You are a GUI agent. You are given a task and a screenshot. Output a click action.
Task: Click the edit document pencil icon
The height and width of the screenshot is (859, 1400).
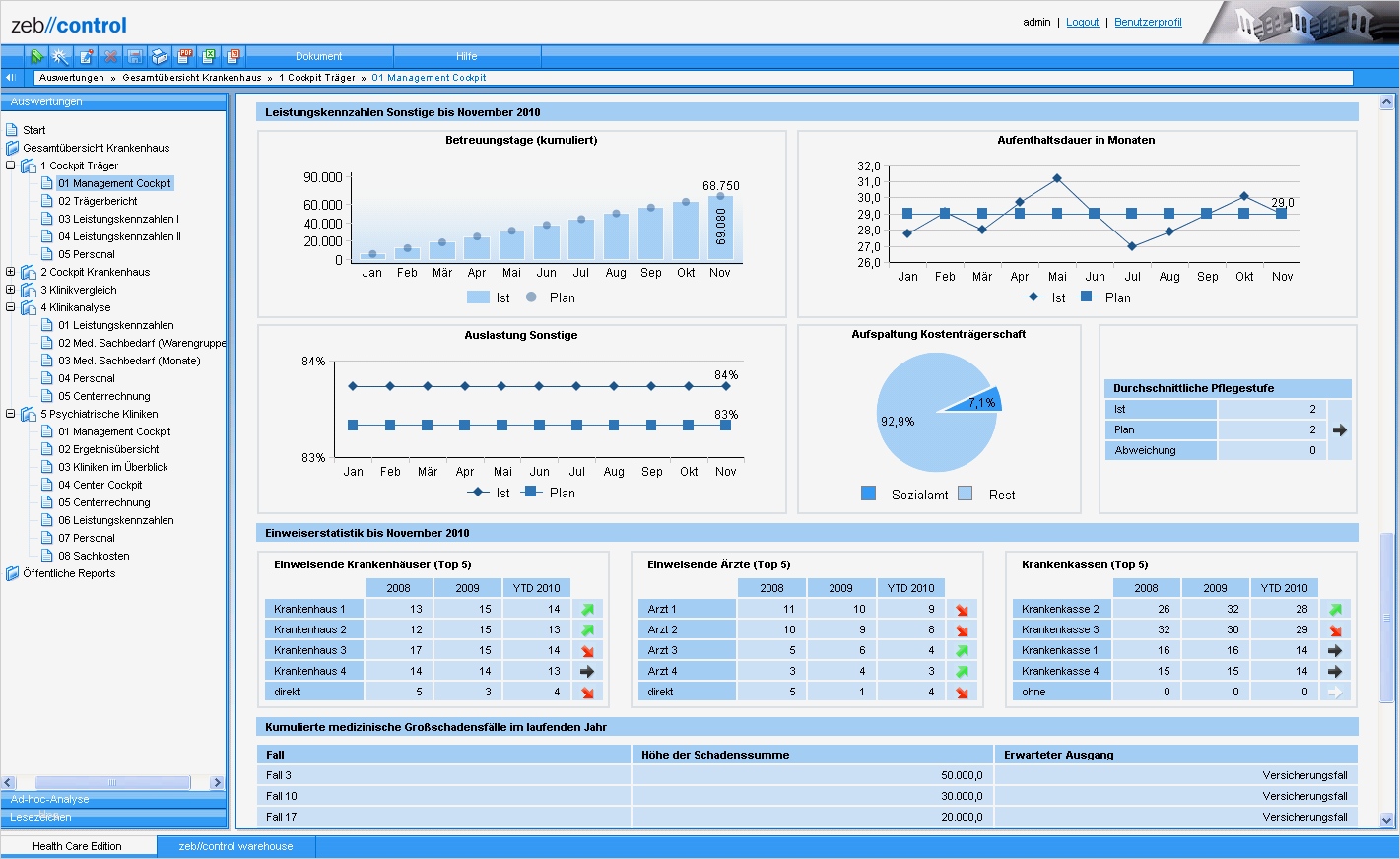(x=86, y=56)
